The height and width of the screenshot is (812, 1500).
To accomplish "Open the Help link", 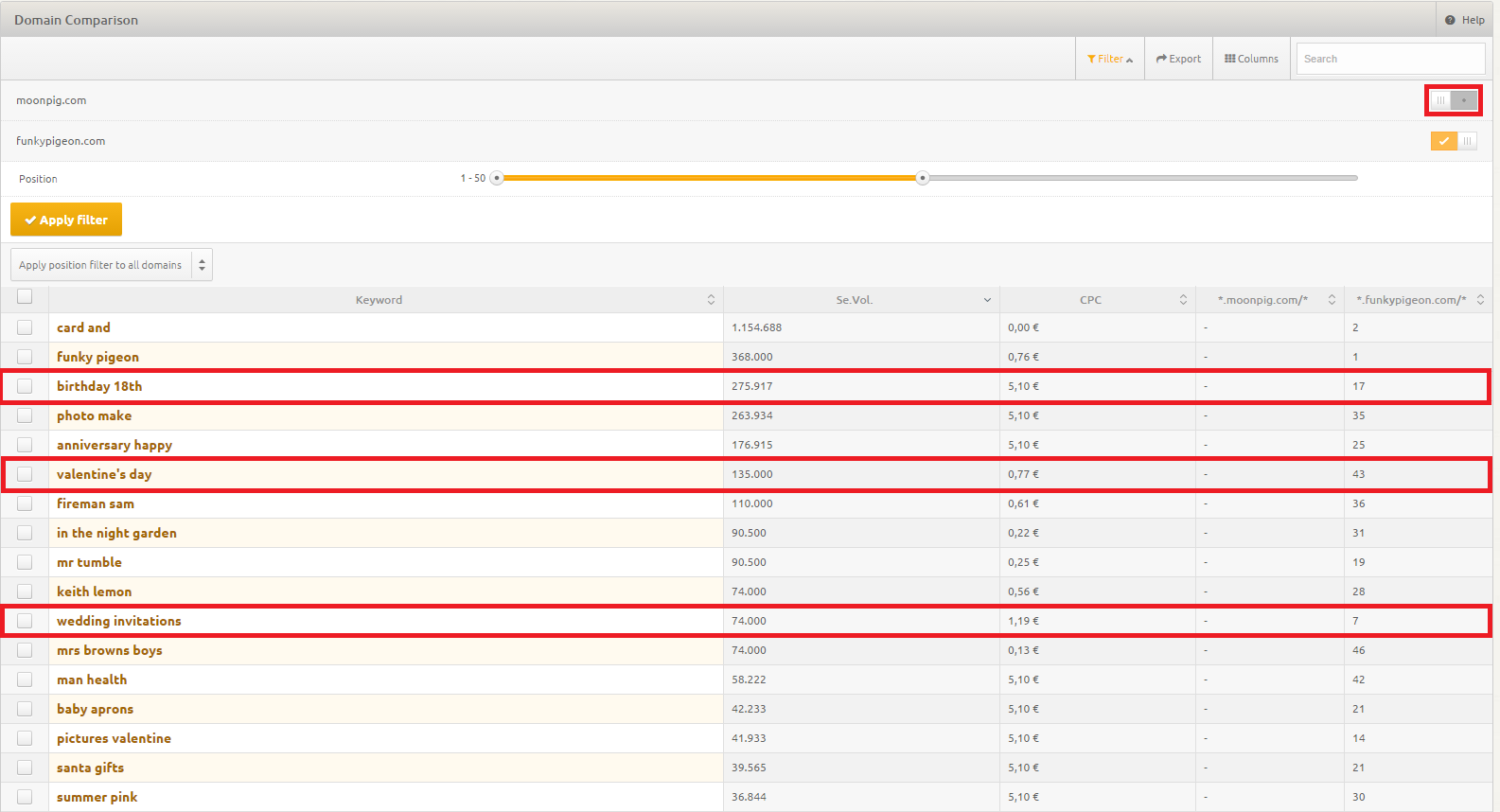I will click(1464, 20).
